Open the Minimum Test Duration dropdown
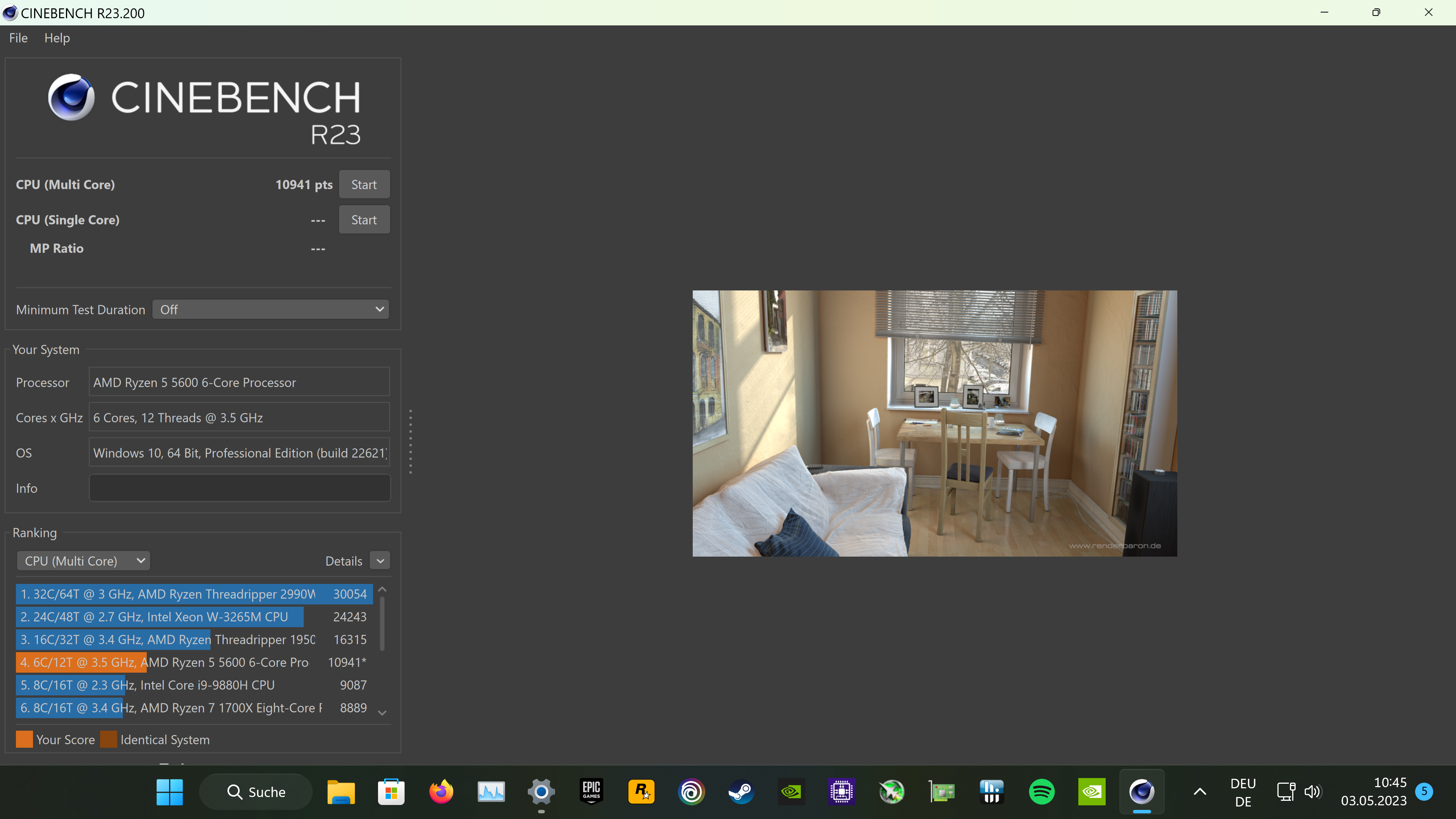 pos(270,309)
